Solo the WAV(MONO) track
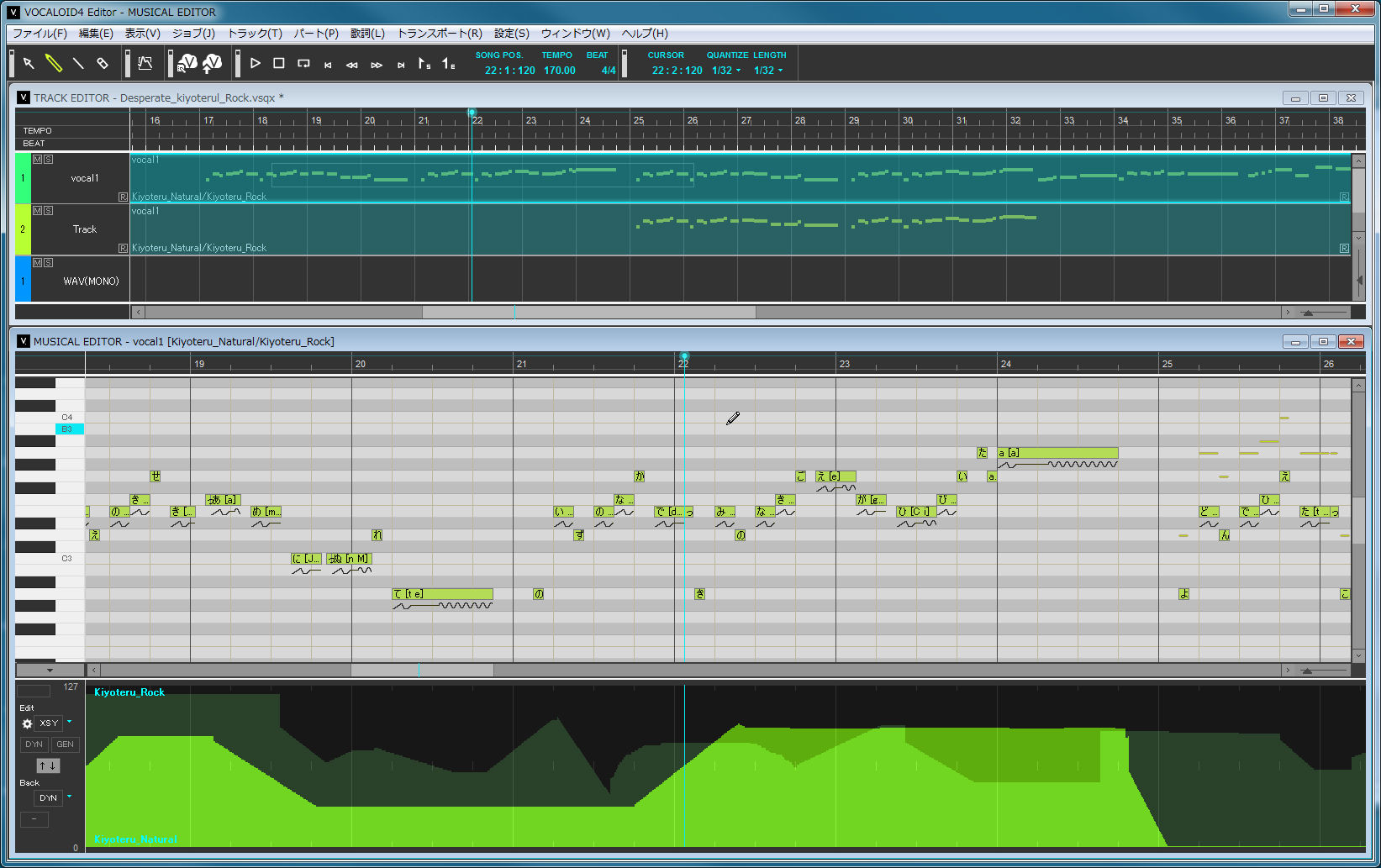This screenshot has height=868, width=1381. 48,262
